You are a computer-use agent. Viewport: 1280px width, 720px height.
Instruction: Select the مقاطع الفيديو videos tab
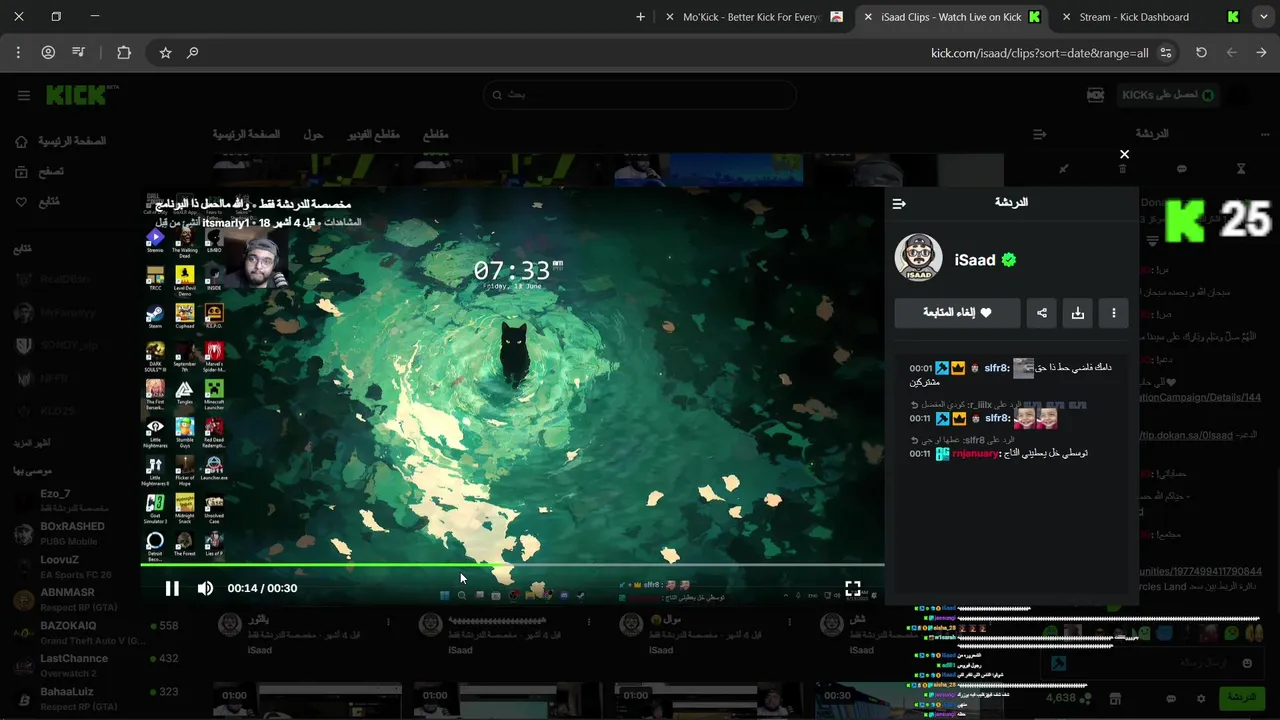(373, 134)
